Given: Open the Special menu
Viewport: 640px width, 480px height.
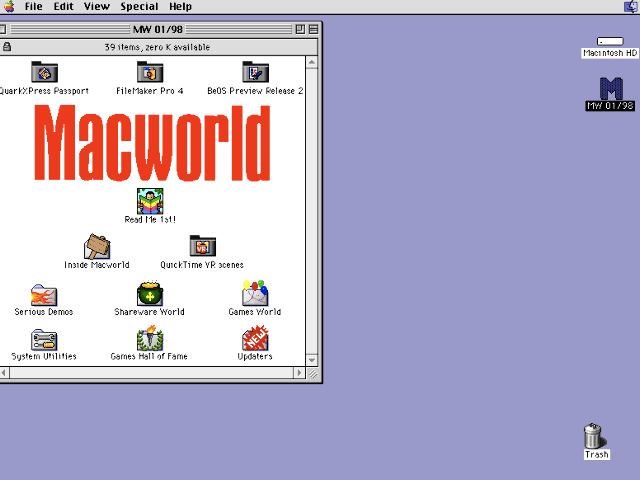Looking at the screenshot, I should click(x=139, y=7).
